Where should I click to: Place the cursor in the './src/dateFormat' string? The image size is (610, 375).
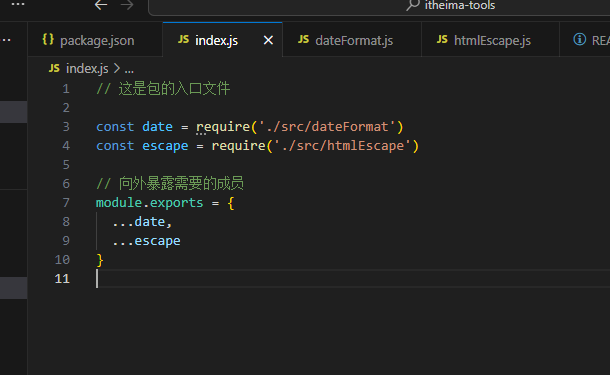pos(327,127)
